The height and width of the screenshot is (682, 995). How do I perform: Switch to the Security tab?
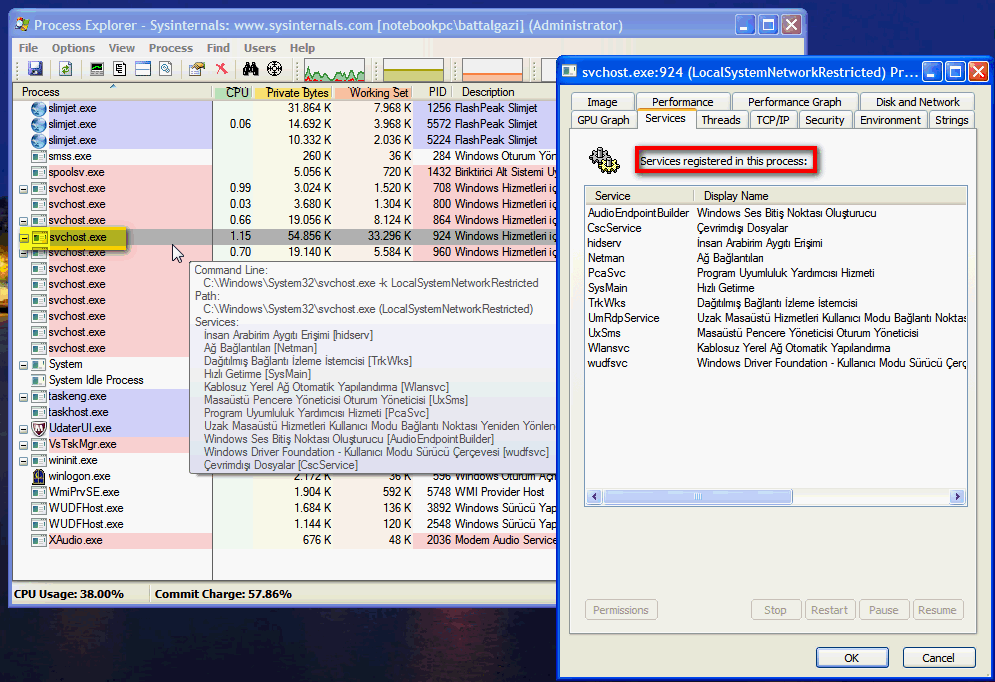[824, 120]
